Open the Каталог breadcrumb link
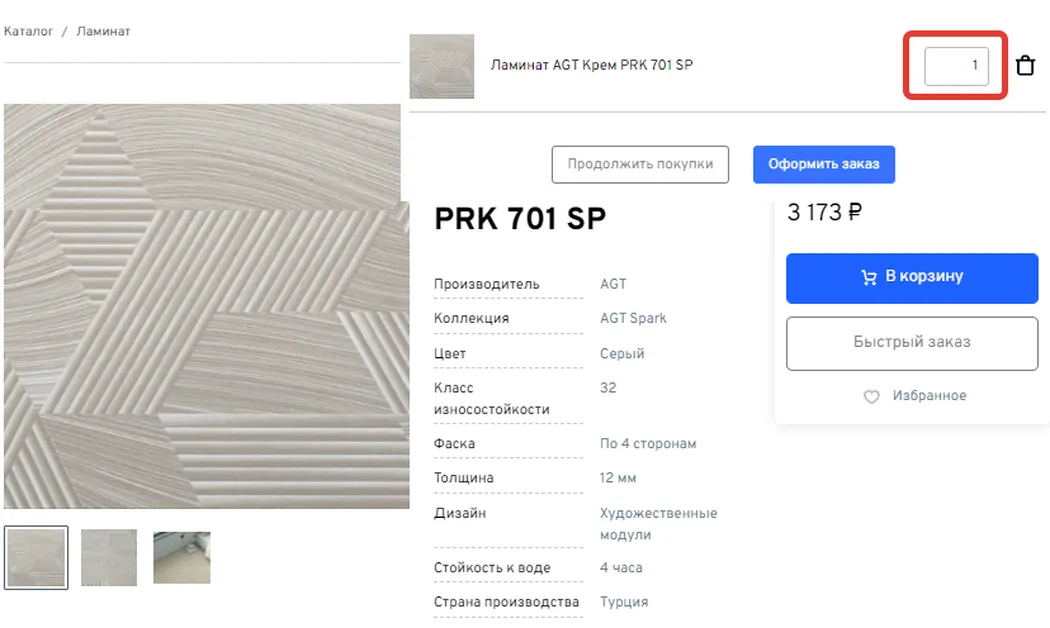The image size is (1050, 628). (x=28, y=31)
